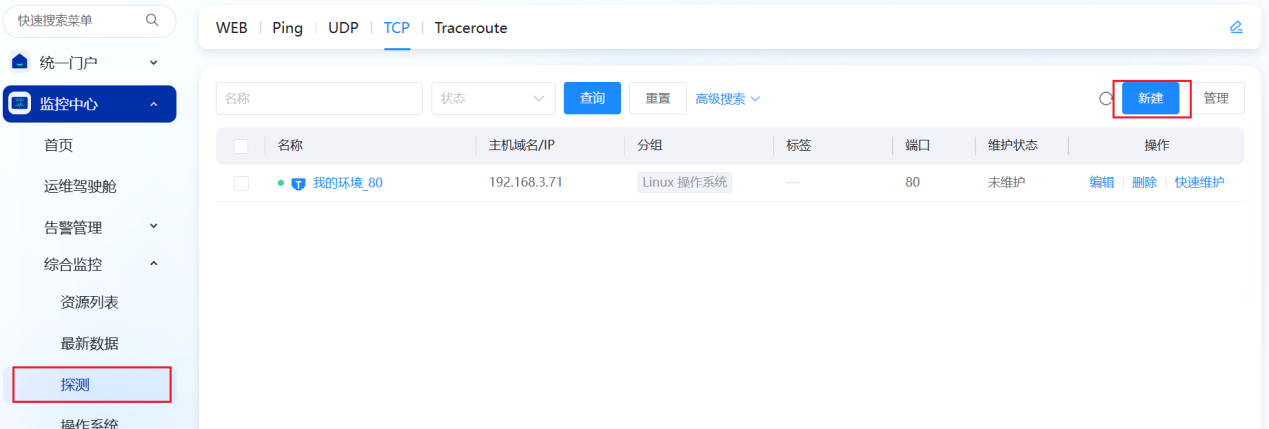Click the Linux 操作系统 group tag

pyautogui.click(x=685, y=183)
